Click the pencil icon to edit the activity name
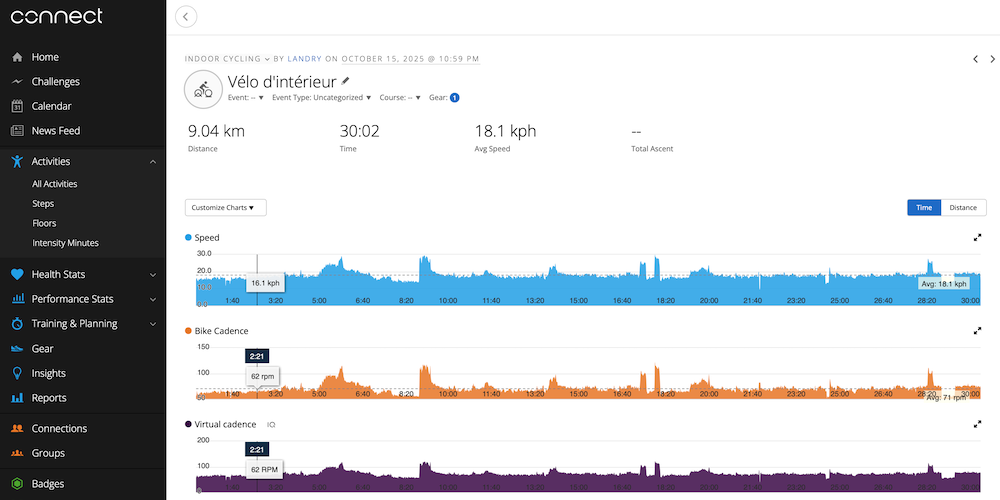The width and height of the screenshot is (1000, 500). pos(345,81)
